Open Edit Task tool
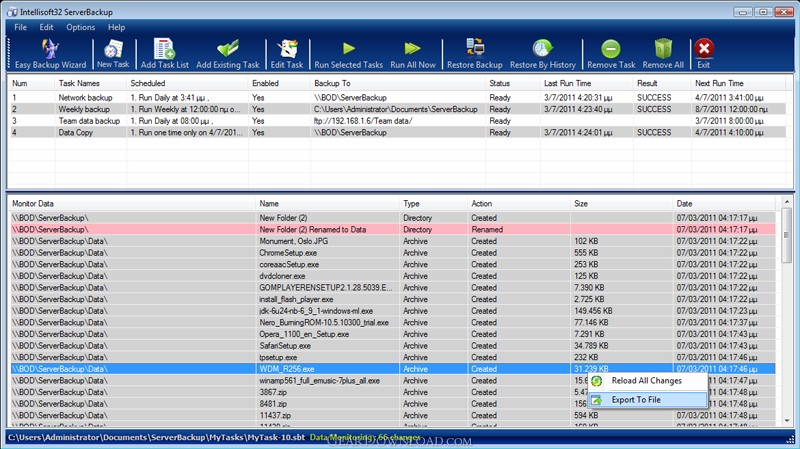The width and height of the screenshot is (800, 449). pyautogui.click(x=287, y=54)
